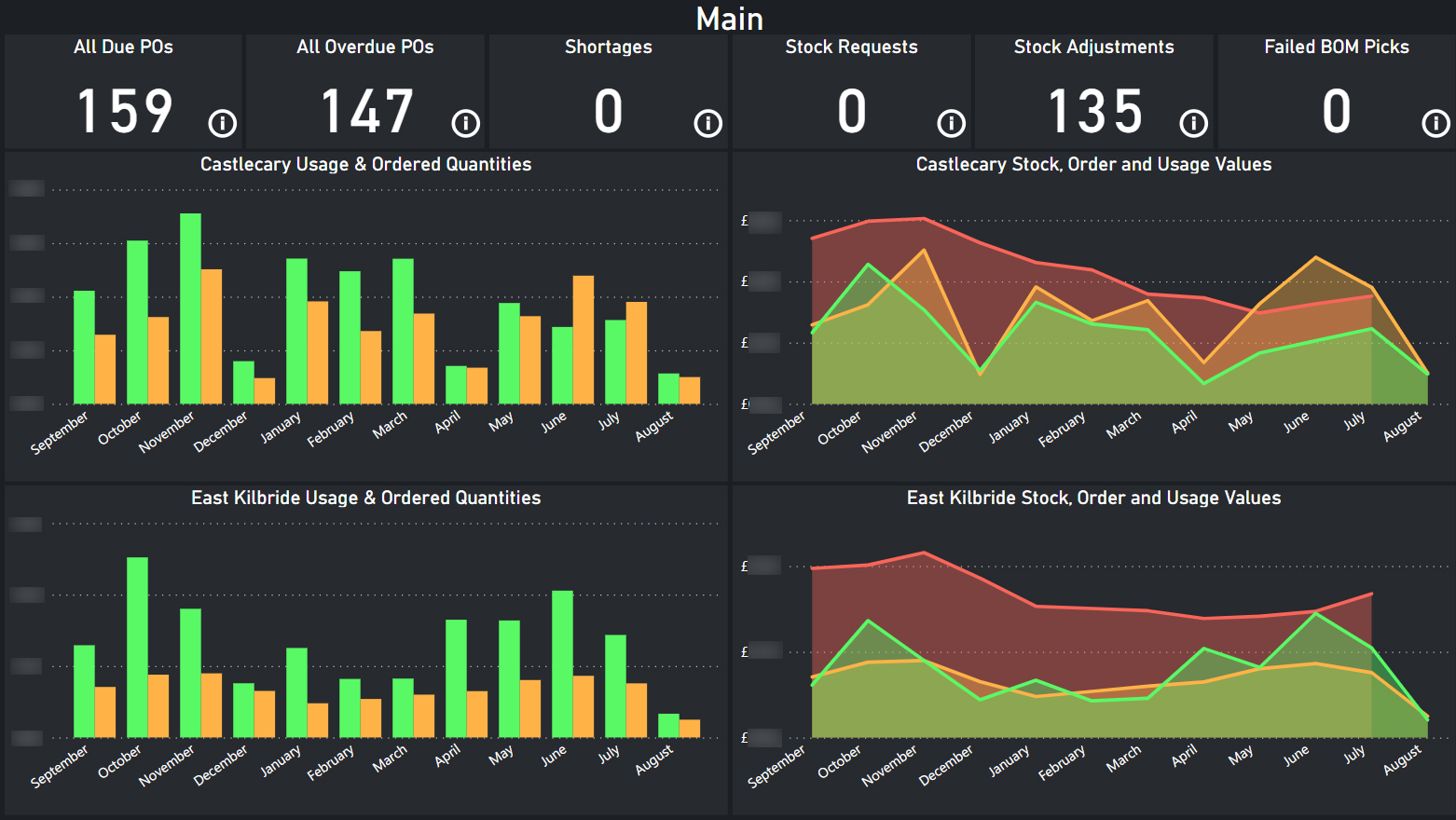The height and width of the screenshot is (820, 1456).
Task: Select Castlecary November orange ordered bar
Action: pos(212,336)
